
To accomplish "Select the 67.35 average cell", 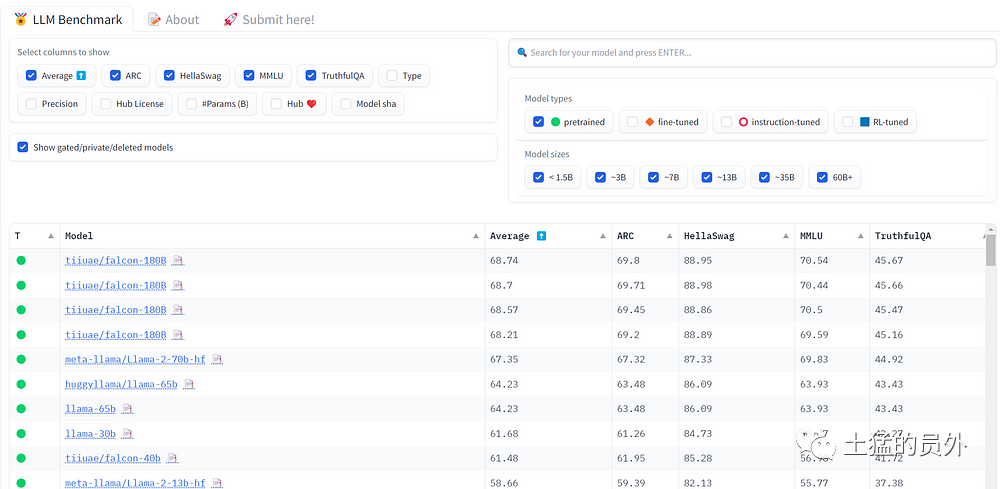I will (548, 359).
